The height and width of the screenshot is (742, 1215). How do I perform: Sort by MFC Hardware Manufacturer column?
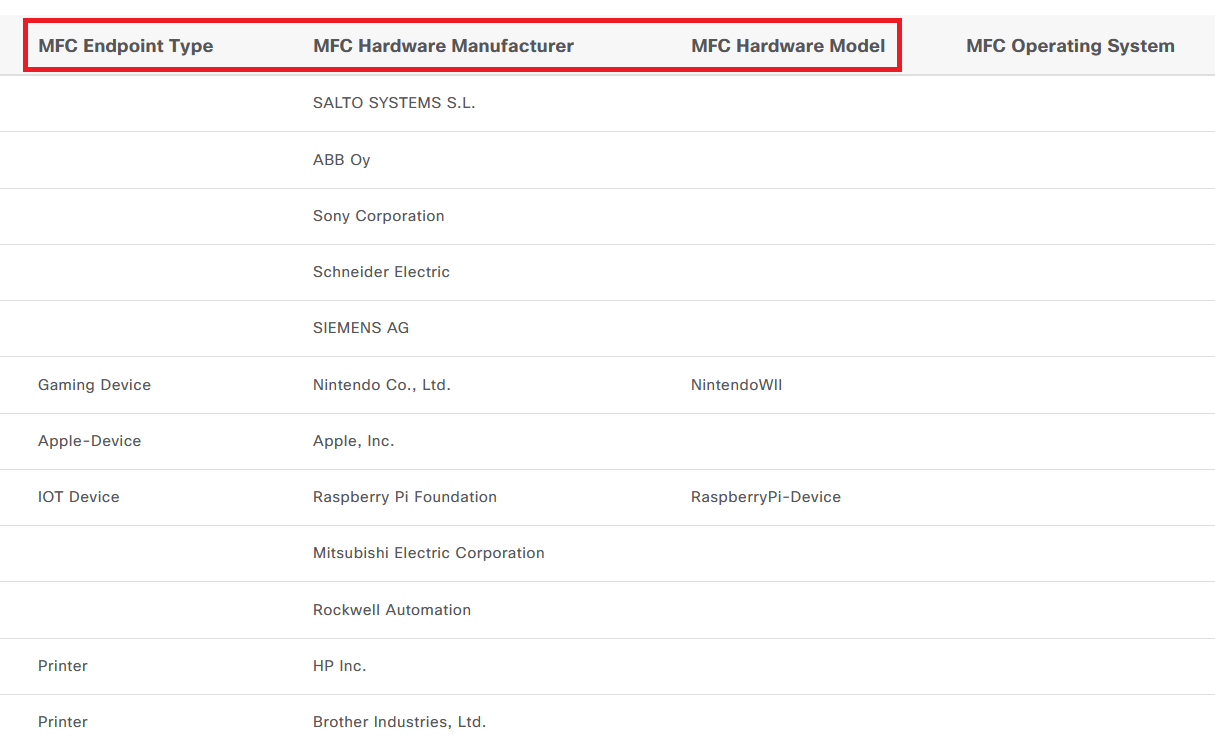(444, 45)
